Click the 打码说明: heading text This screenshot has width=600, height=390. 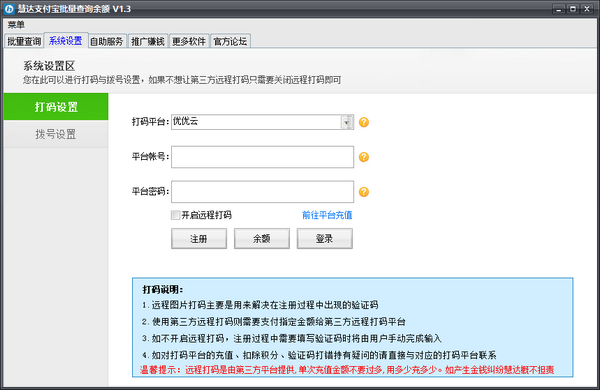163,289
